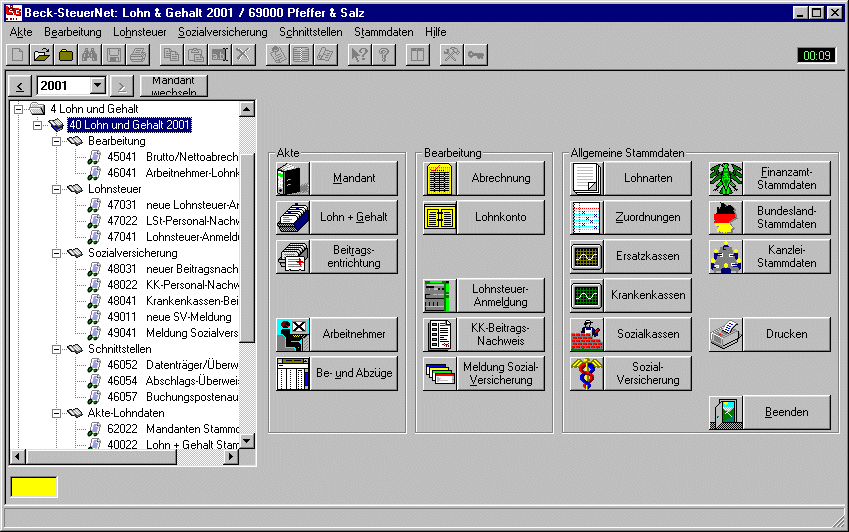Viewport: 849px width, 532px height.
Task: Open the Stammdaten menu
Action: (x=383, y=32)
